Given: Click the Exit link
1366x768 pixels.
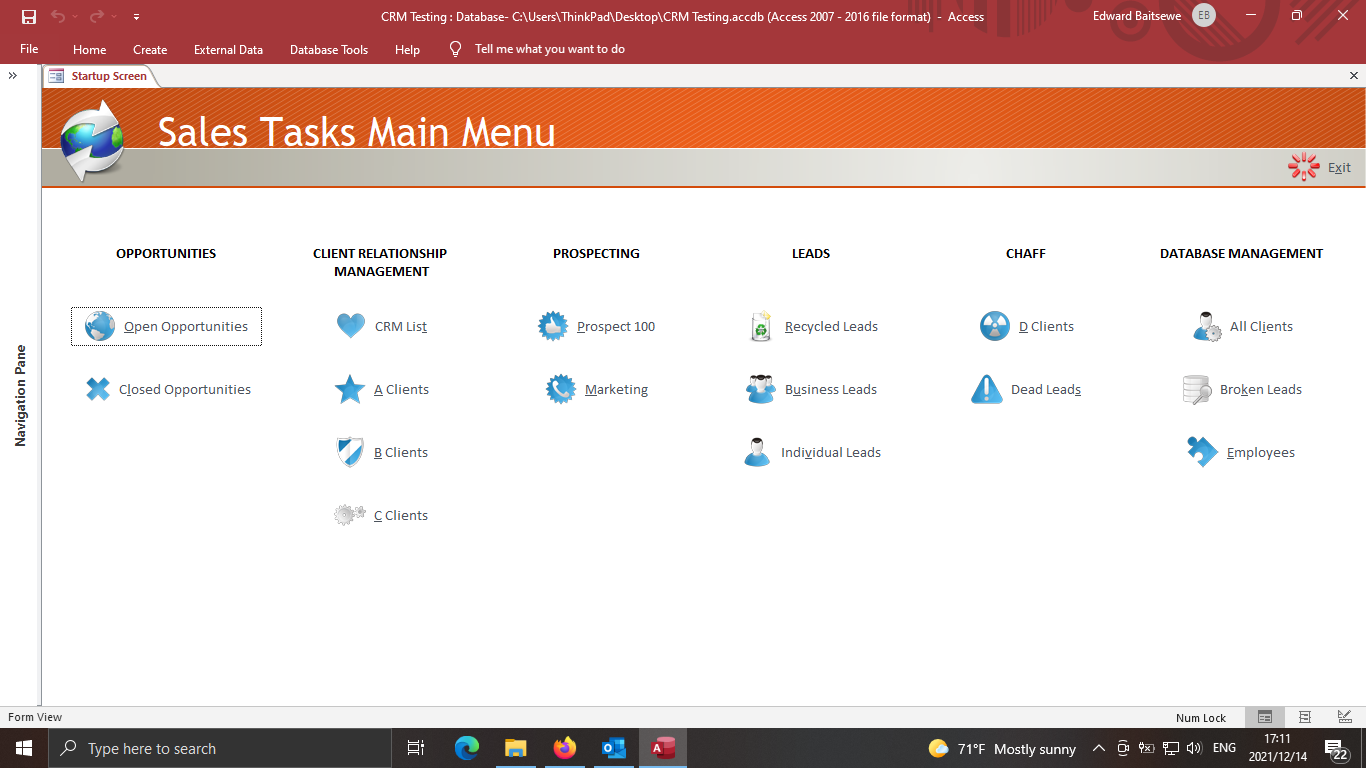Looking at the screenshot, I should coord(1338,167).
